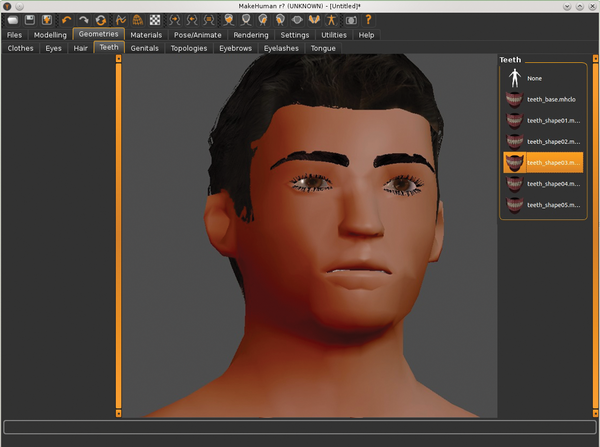Choose None in the Teeth list

click(543, 78)
